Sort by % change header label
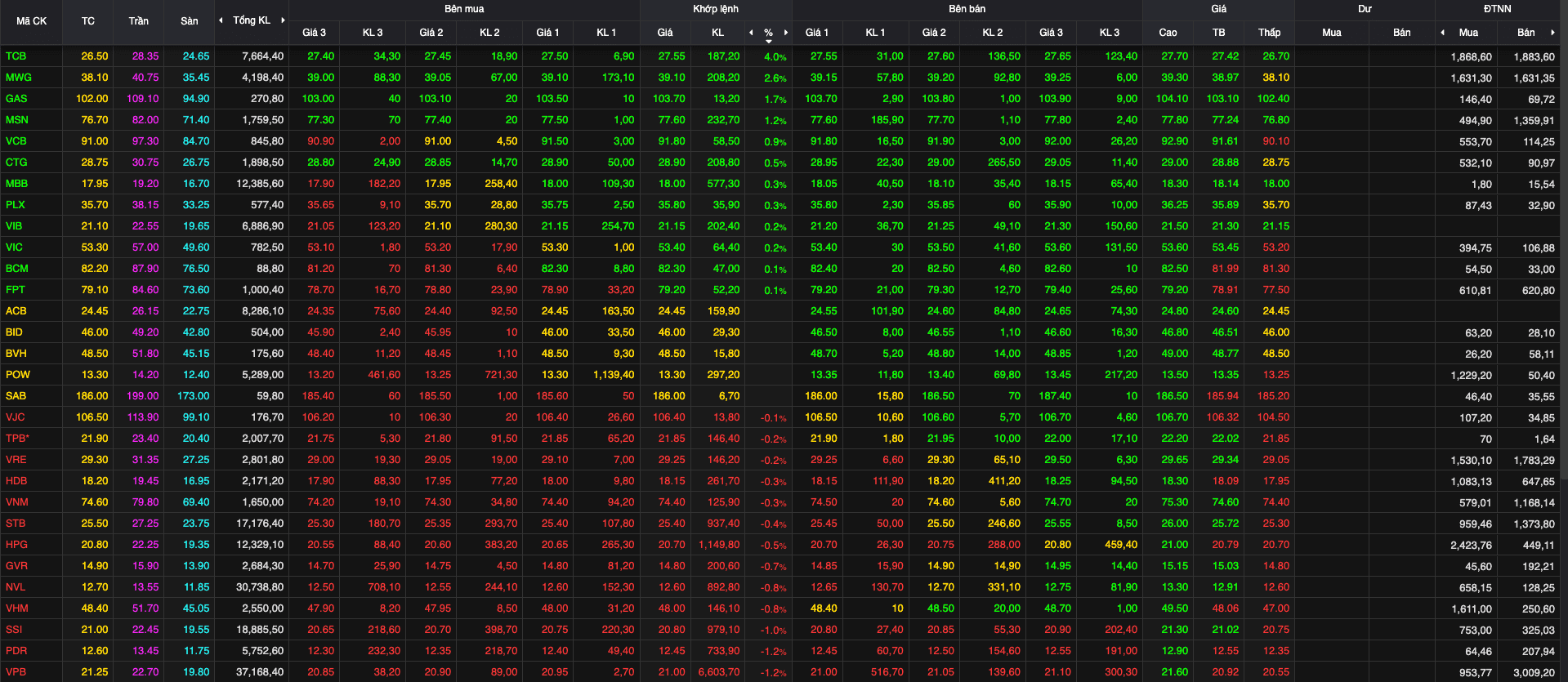The image size is (1568, 682). [768, 33]
